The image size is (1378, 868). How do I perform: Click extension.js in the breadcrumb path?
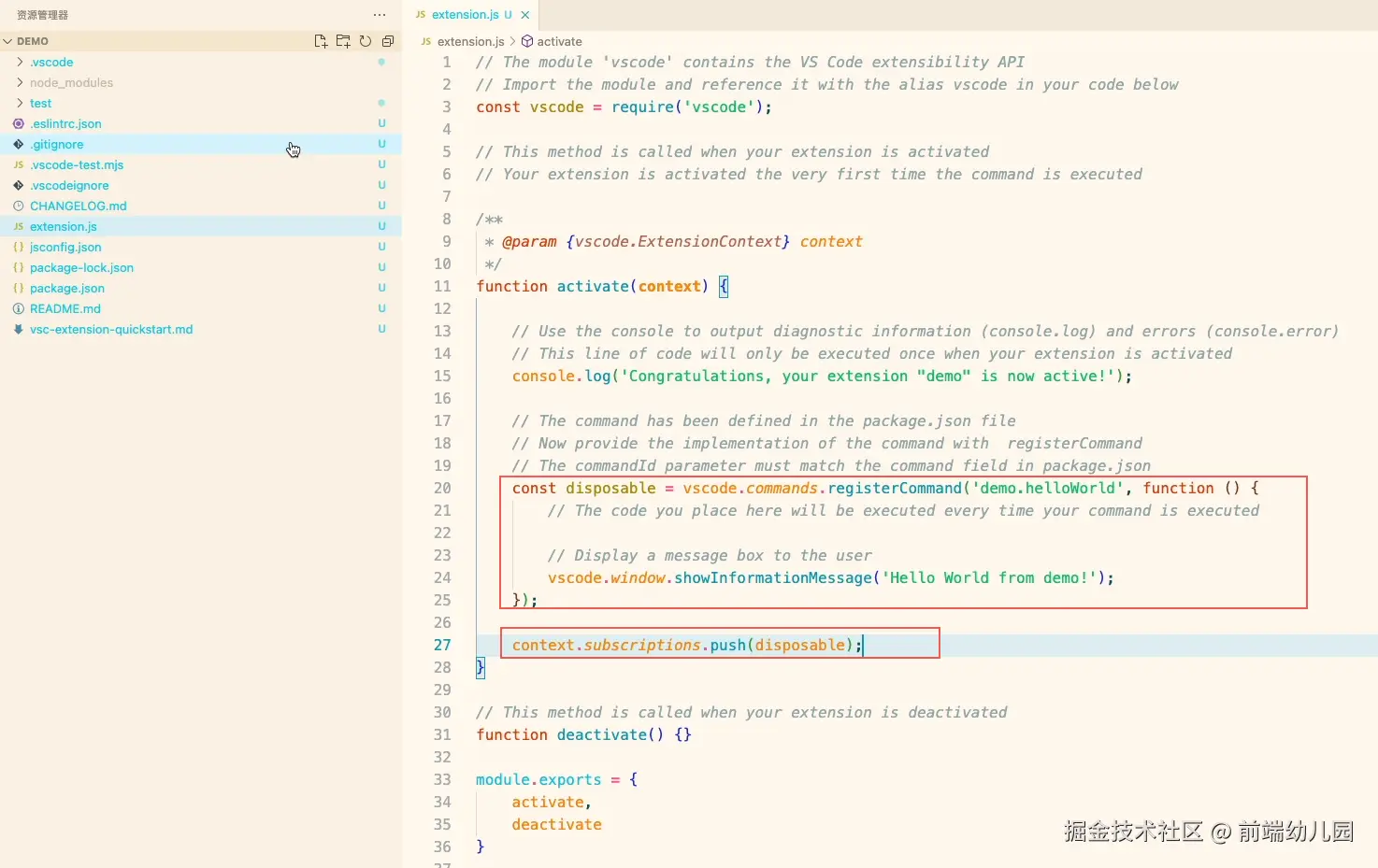tap(470, 41)
